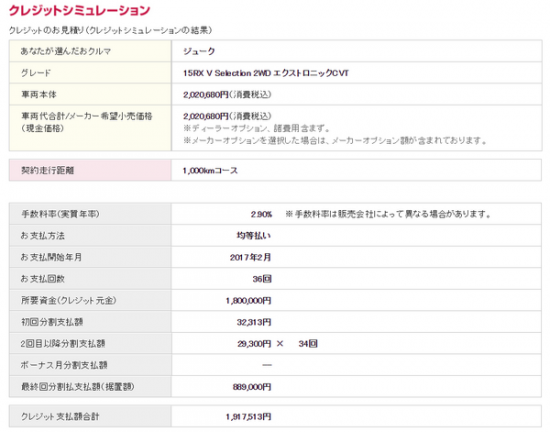This screenshot has height=432, width=550.
Task: Click the 34回 count value
Action: [308, 344]
